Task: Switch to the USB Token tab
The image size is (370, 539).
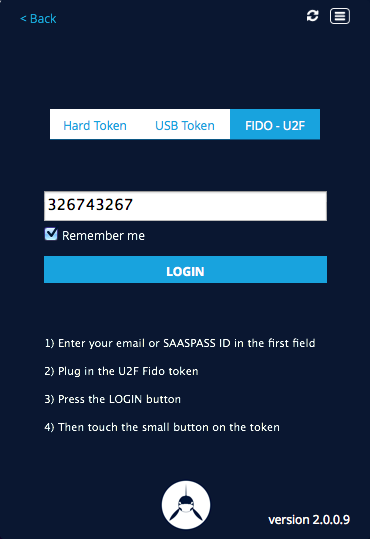Action: [x=185, y=125]
